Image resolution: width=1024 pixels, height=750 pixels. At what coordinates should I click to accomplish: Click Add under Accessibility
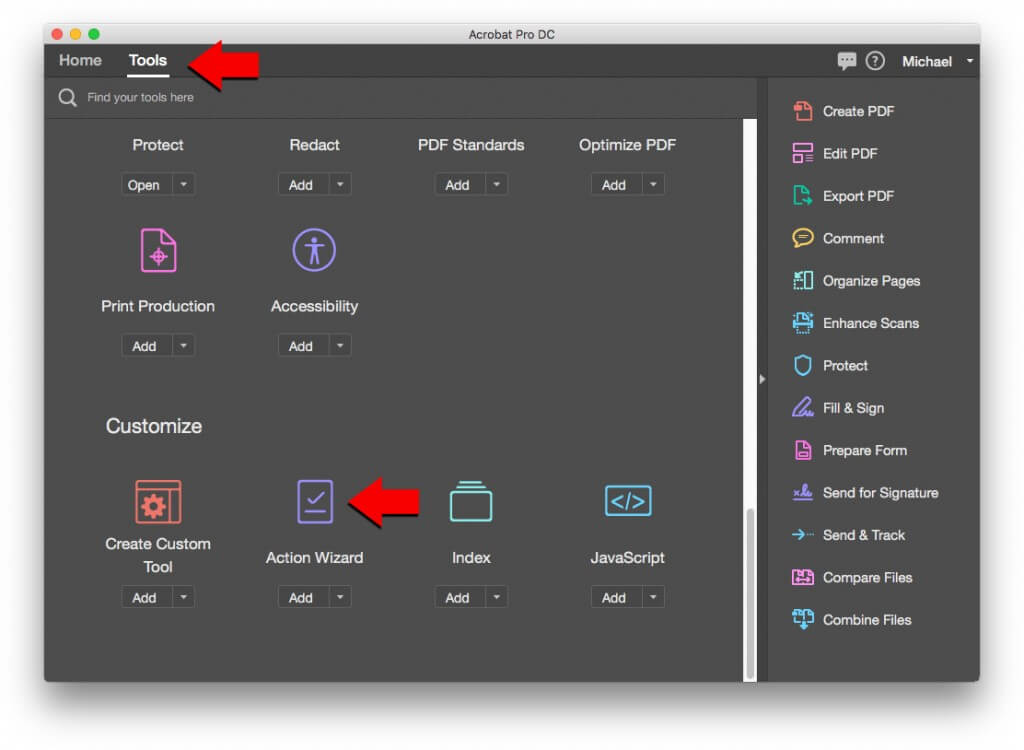(303, 346)
